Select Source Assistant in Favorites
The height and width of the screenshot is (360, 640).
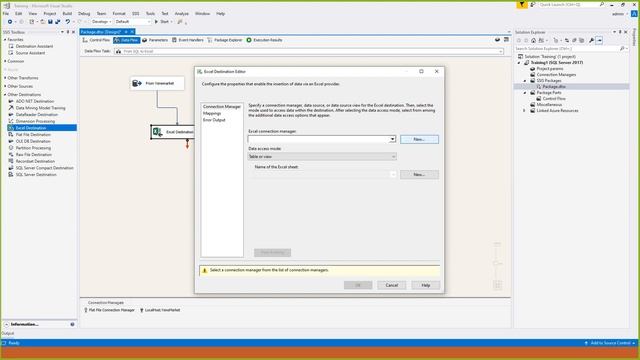coord(30,53)
